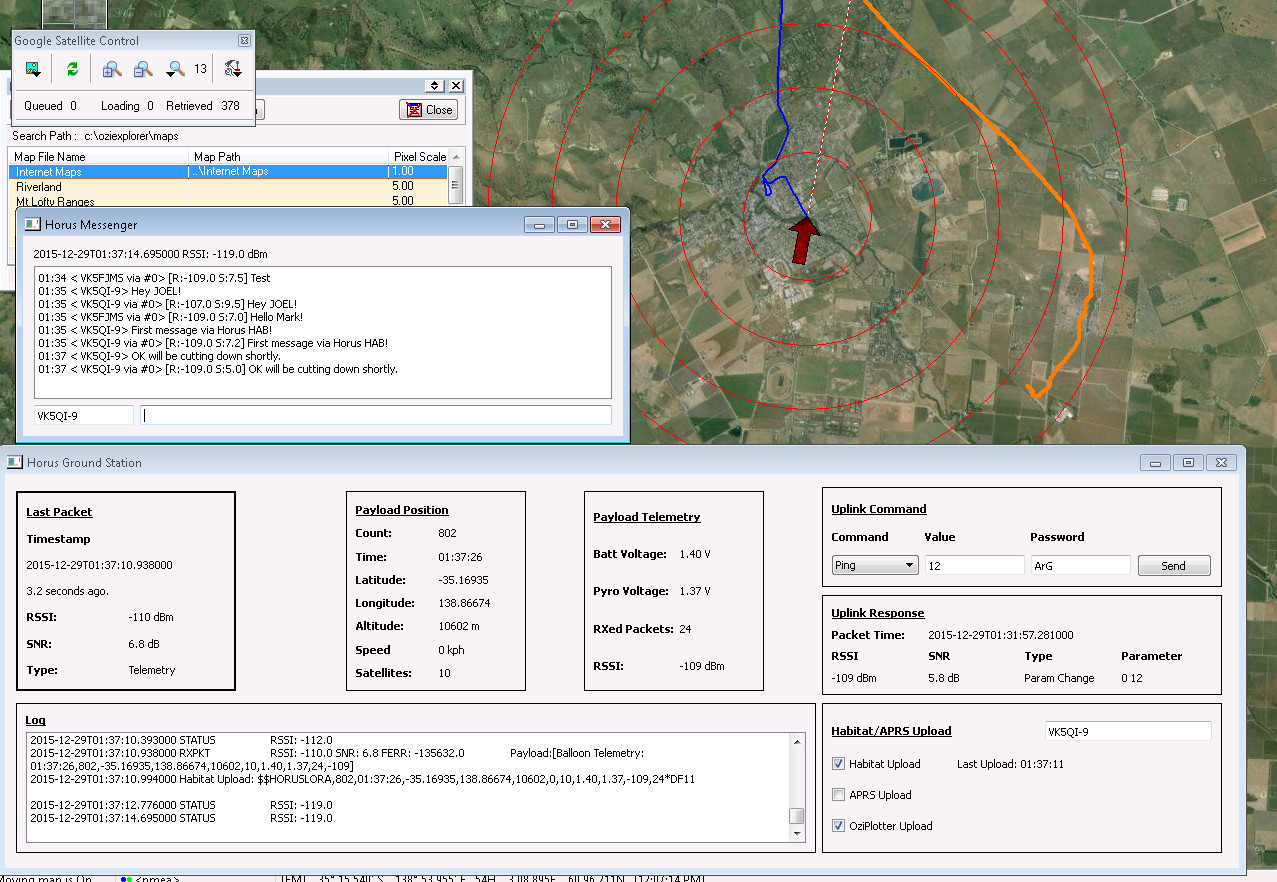Image resolution: width=1277 pixels, height=882 pixels.
Task: Sort by the Map File Name column header
Action: (100, 157)
